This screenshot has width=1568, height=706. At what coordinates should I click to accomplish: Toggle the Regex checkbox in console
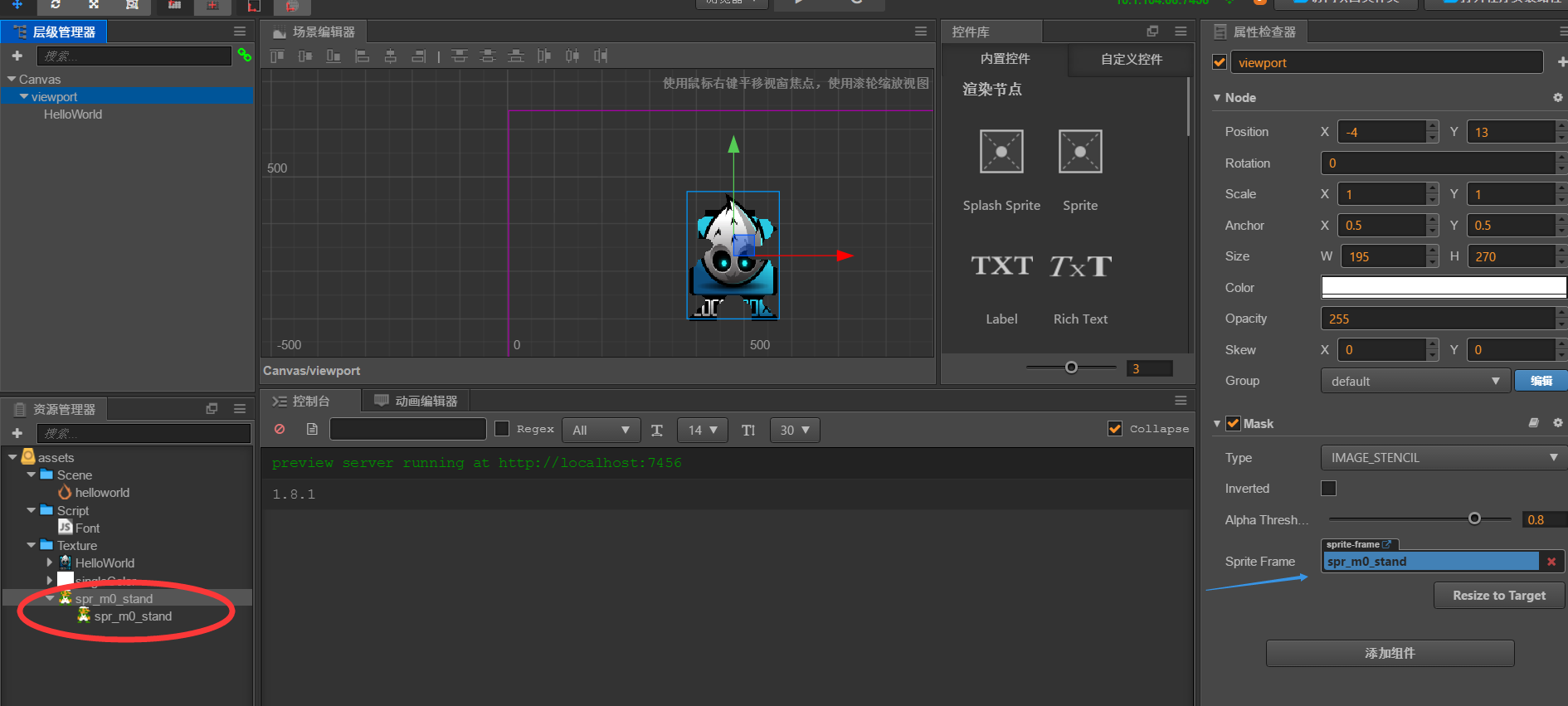click(x=502, y=428)
